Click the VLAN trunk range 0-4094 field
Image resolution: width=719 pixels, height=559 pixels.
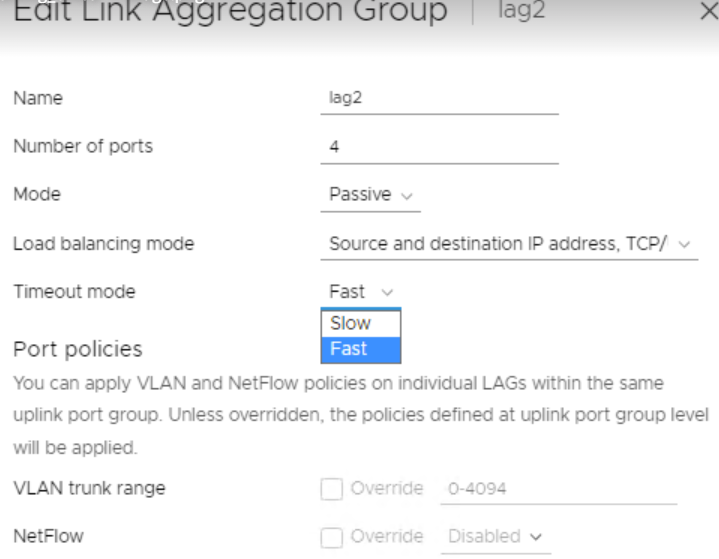coord(559,489)
